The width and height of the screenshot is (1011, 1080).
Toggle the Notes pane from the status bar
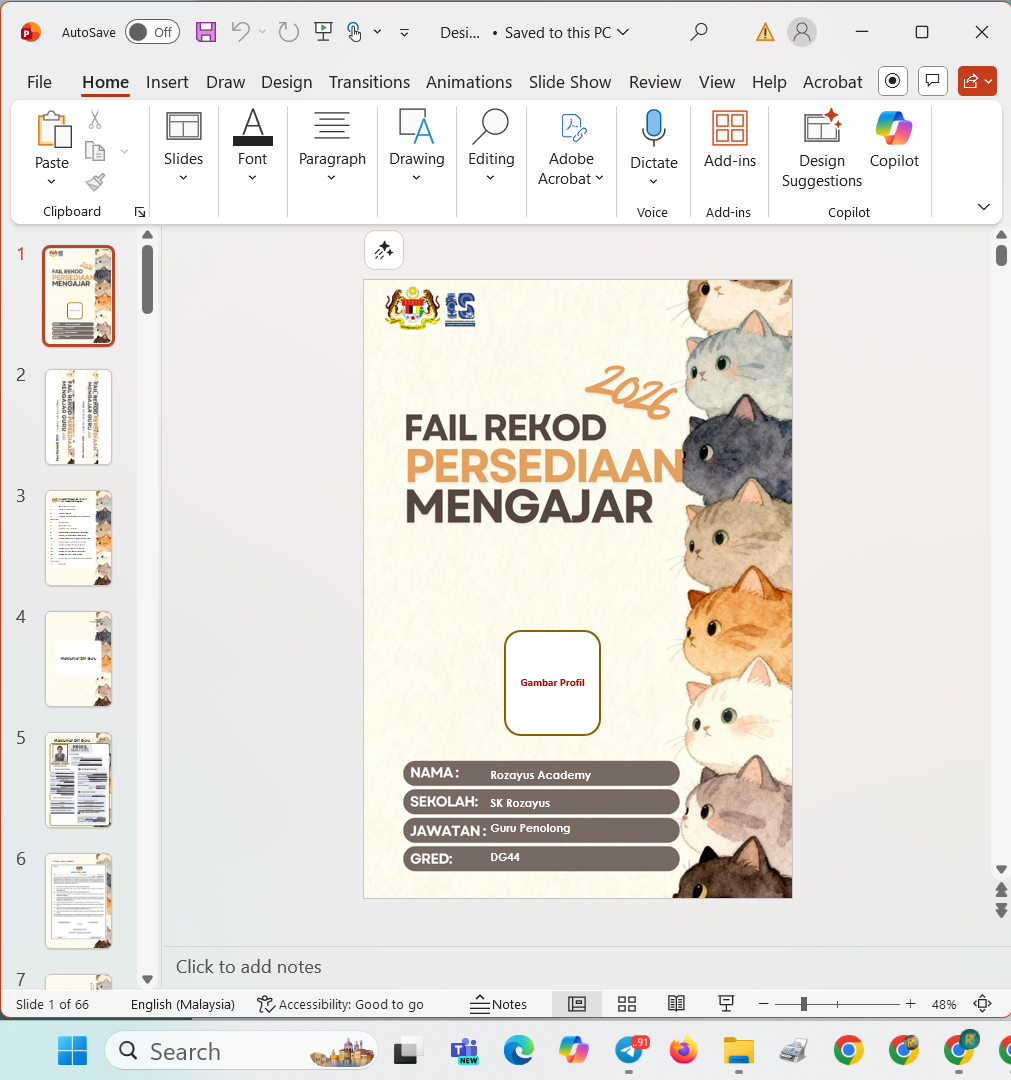pos(498,1004)
